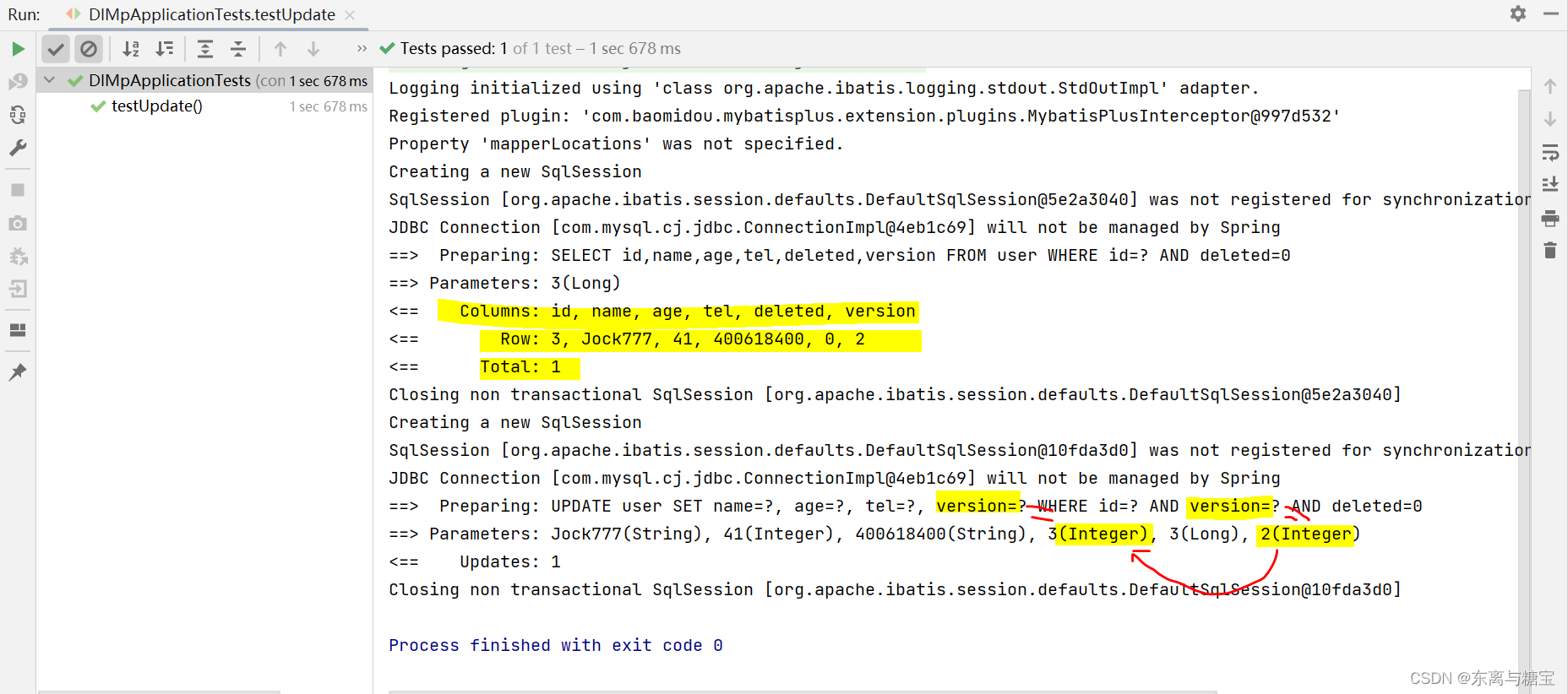Go to previous failed test arrow
The height and width of the screenshot is (694, 1568).
[x=280, y=49]
